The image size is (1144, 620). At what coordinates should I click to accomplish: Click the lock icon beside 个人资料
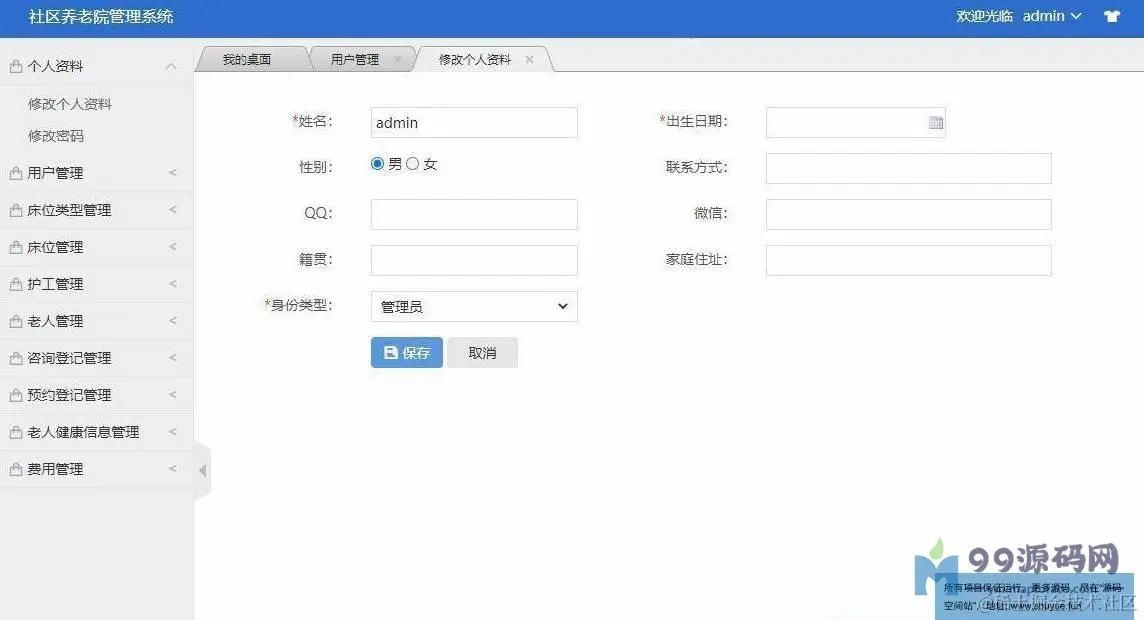(x=15, y=66)
